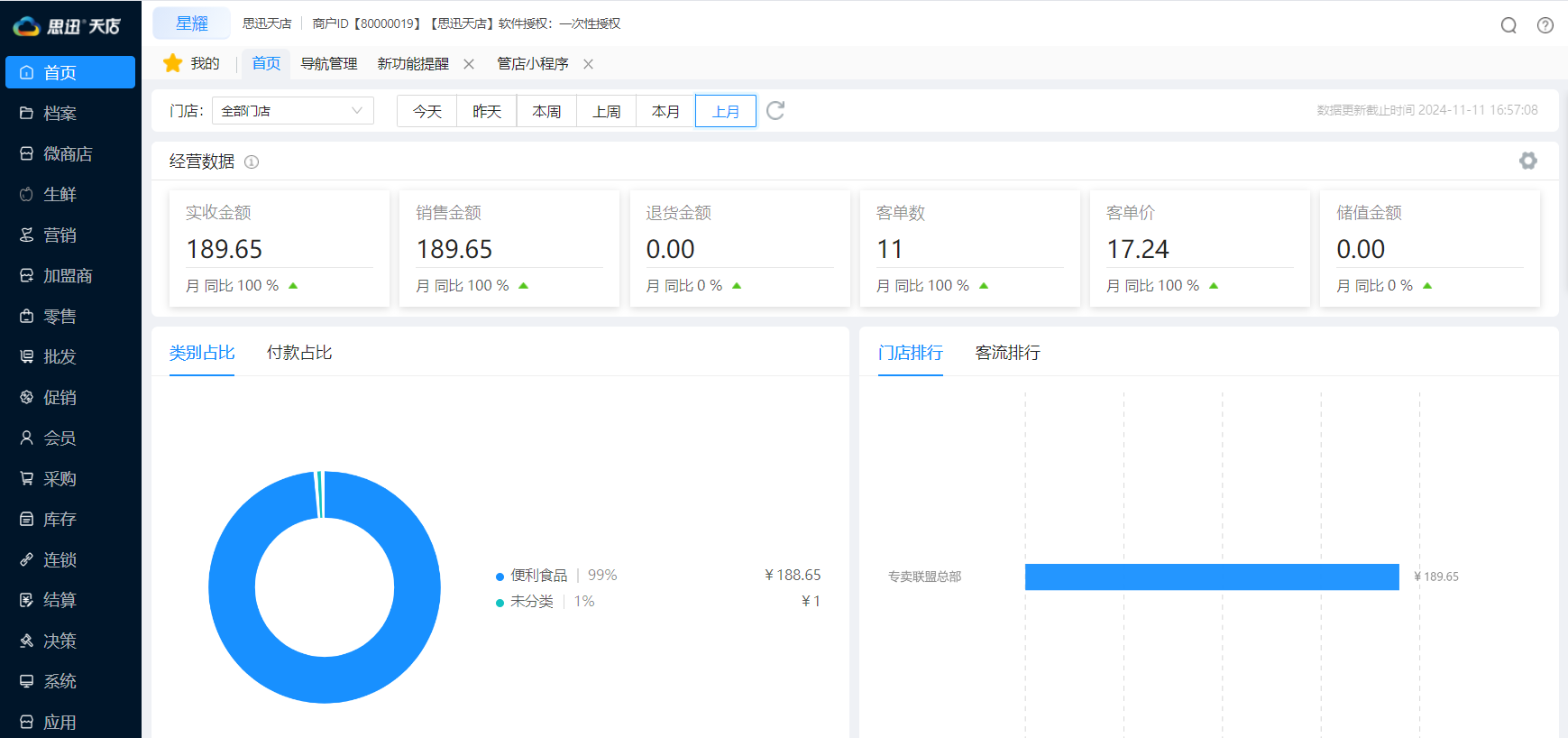Click the 思迅天店 cloud logo
This screenshot has width=1568, height=738.
(x=26, y=26)
